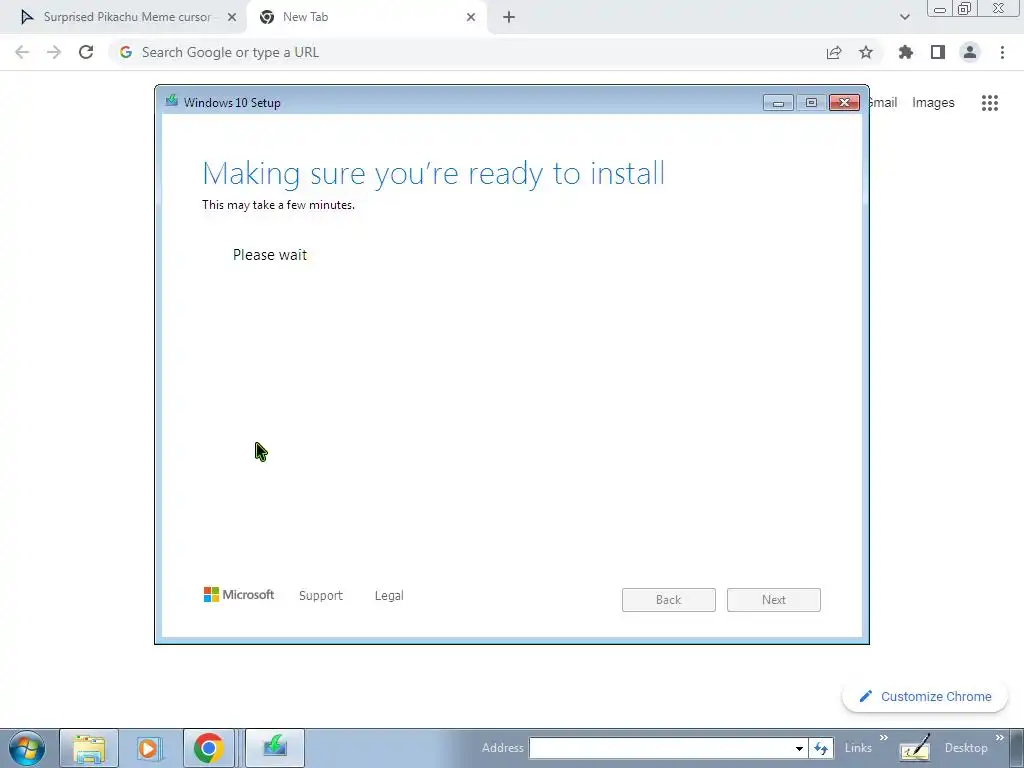Open the Chrome three-dot menu

[1002, 52]
